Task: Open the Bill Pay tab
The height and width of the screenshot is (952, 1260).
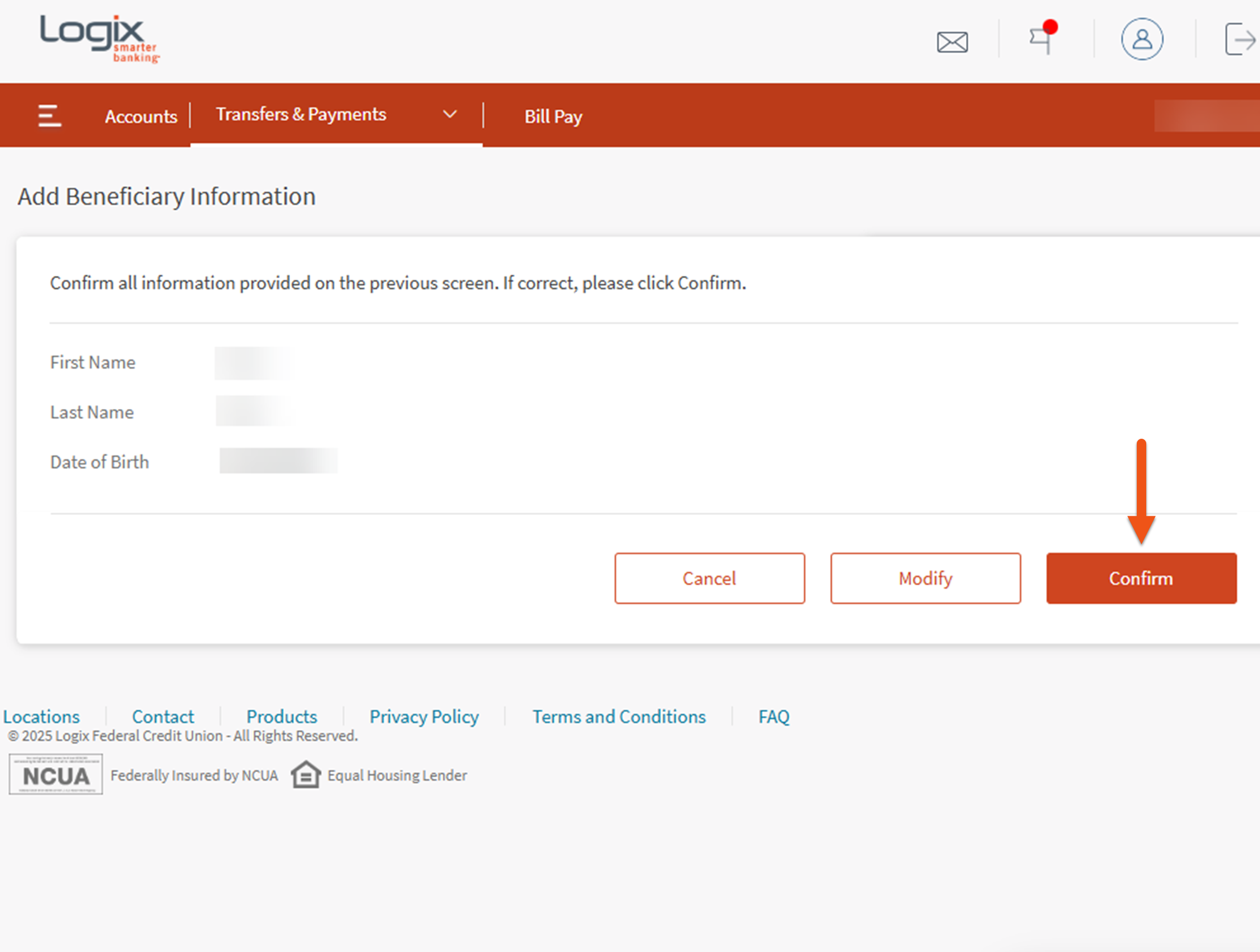Action: (x=552, y=117)
